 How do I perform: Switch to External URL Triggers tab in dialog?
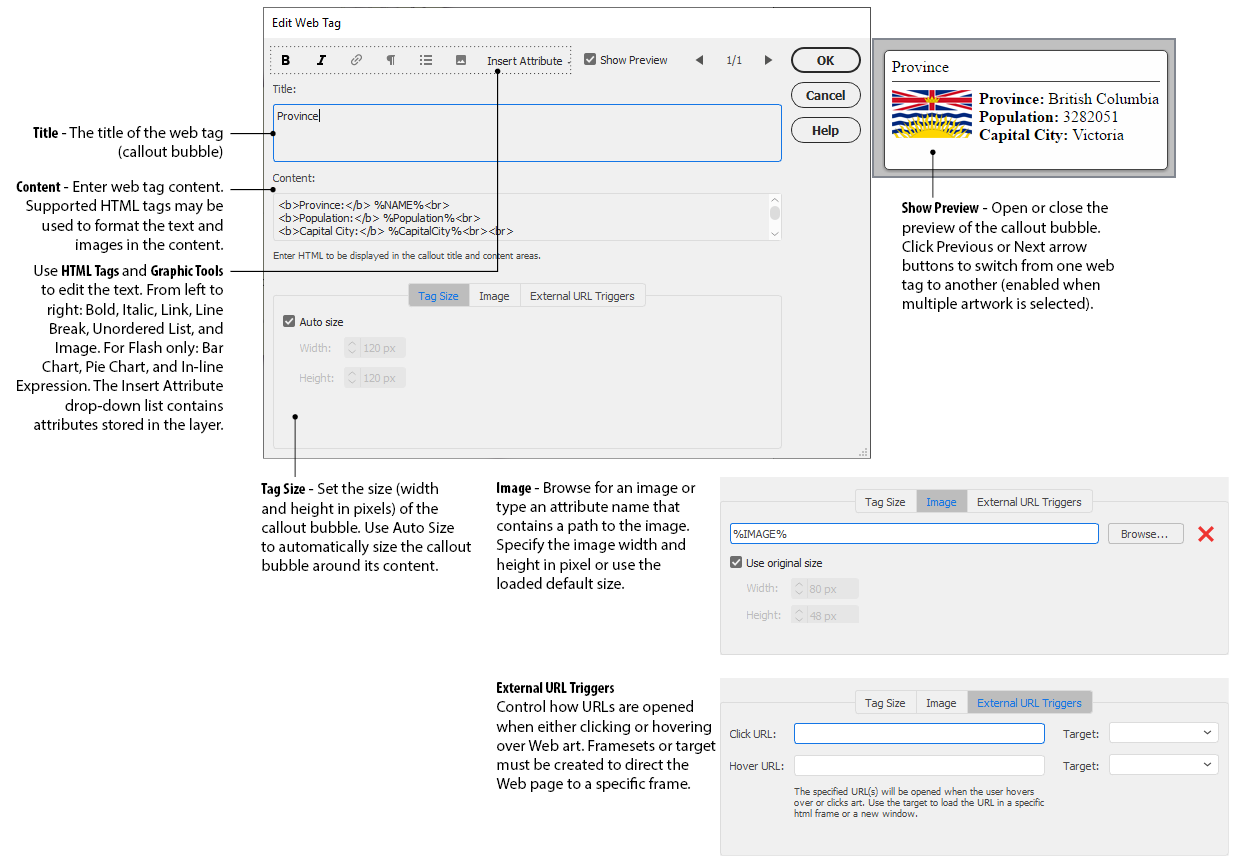(x=582, y=296)
